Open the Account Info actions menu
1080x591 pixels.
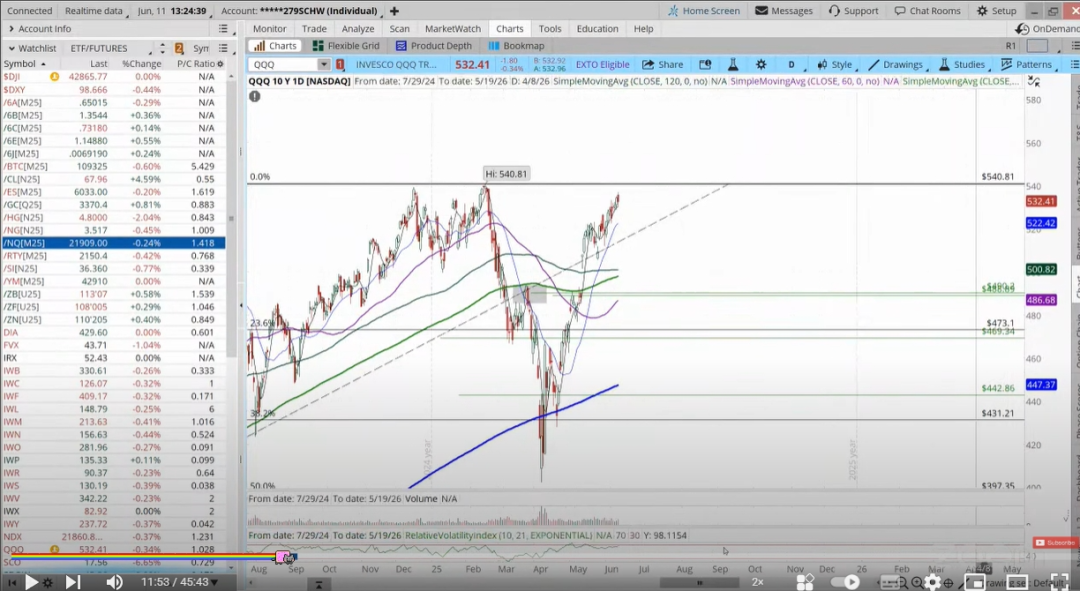[x=223, y=29]
